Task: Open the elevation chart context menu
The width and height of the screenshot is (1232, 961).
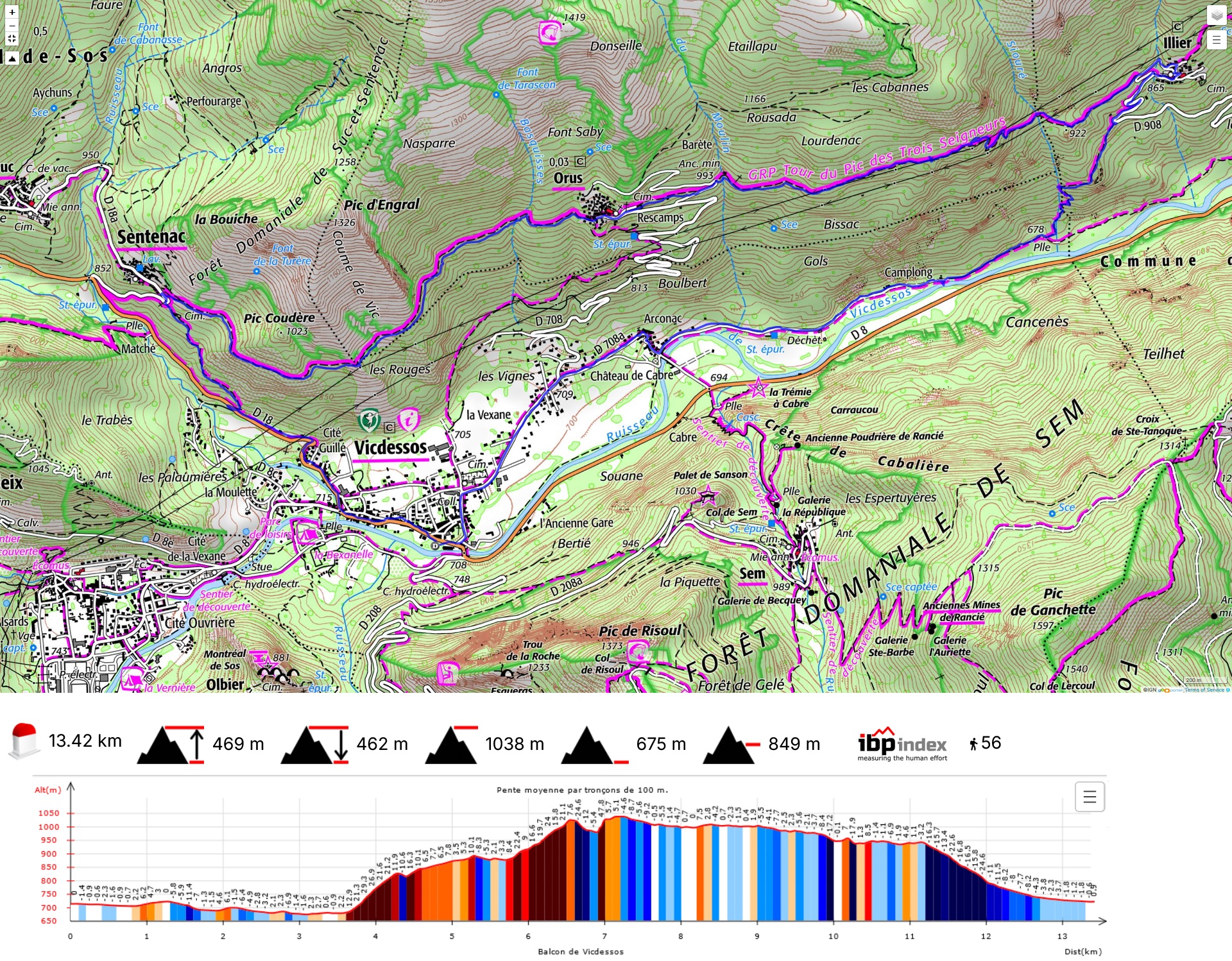Action: pyautogui.click(x=1089, y=797)
